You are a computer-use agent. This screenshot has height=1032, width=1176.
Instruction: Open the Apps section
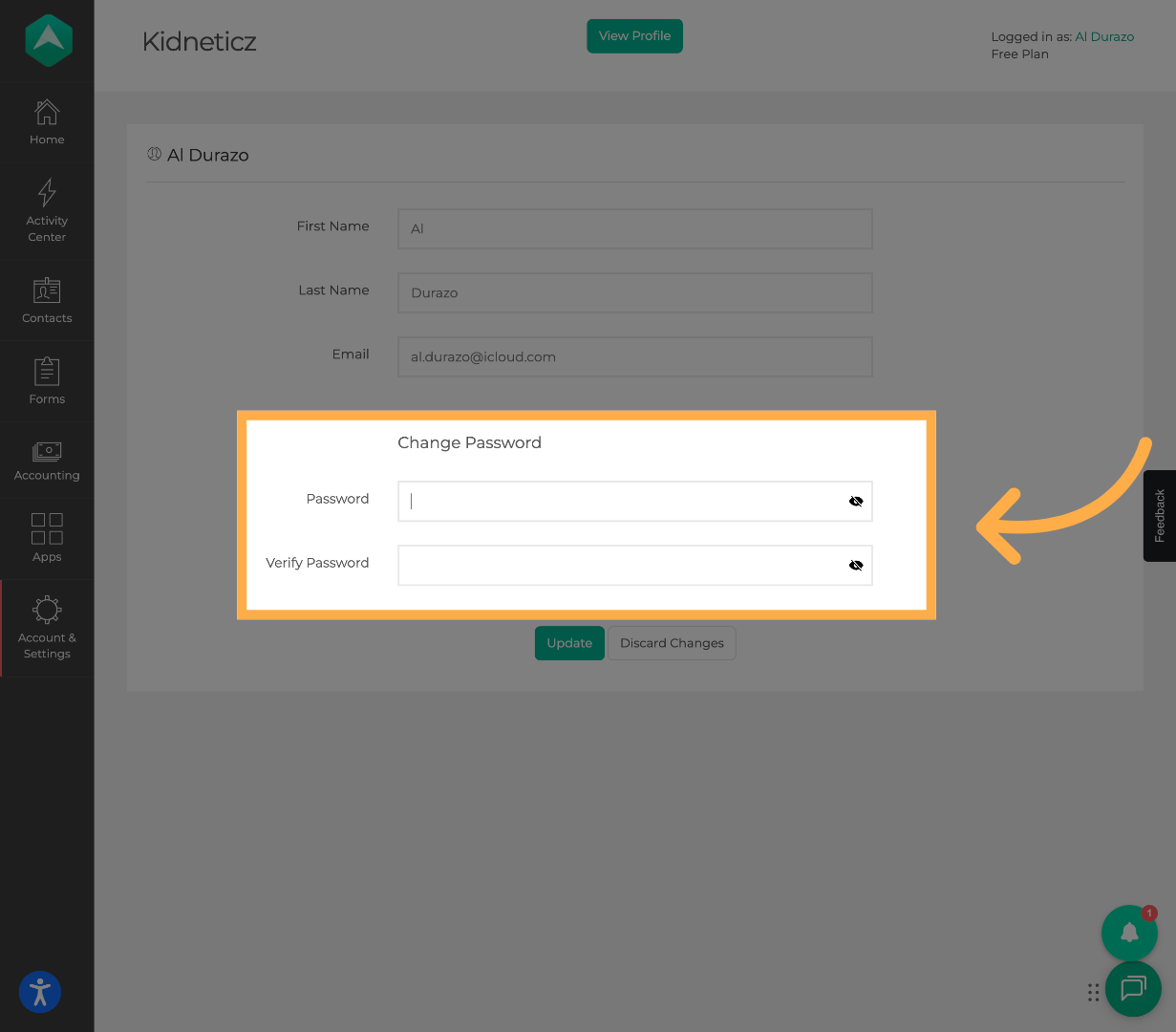pos(46,538)
